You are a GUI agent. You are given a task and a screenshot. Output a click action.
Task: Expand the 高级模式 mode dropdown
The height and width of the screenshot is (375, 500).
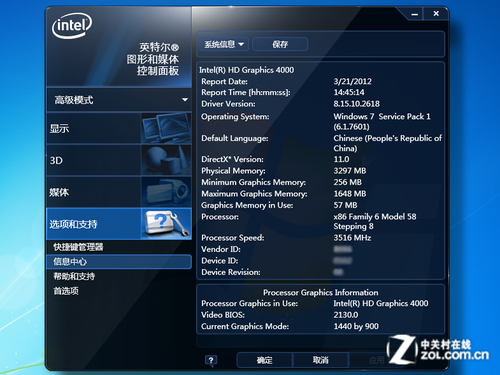click(119, 100)
